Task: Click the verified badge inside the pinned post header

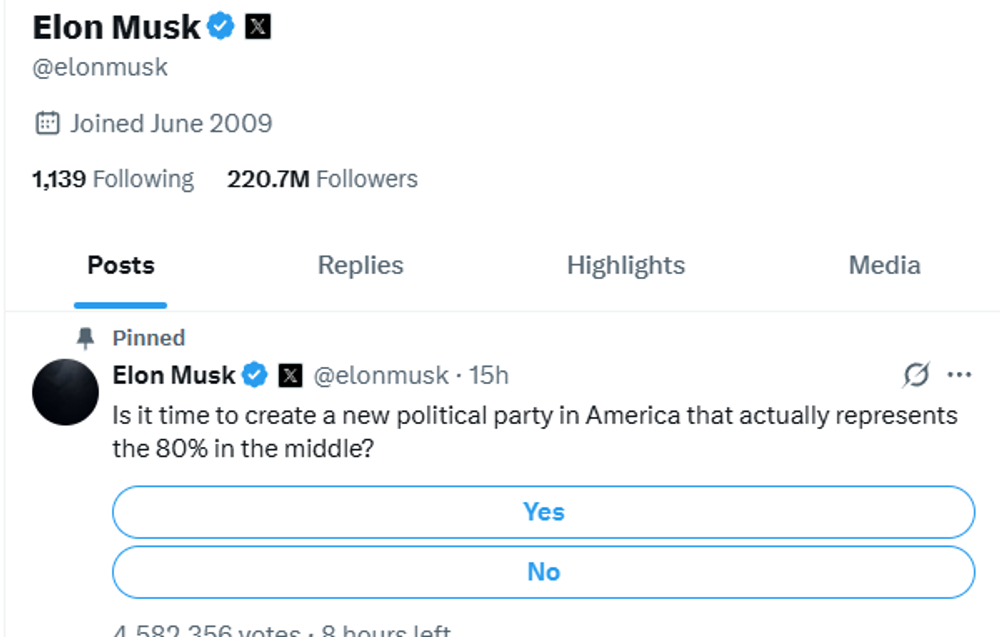Action: coord(255,375)
